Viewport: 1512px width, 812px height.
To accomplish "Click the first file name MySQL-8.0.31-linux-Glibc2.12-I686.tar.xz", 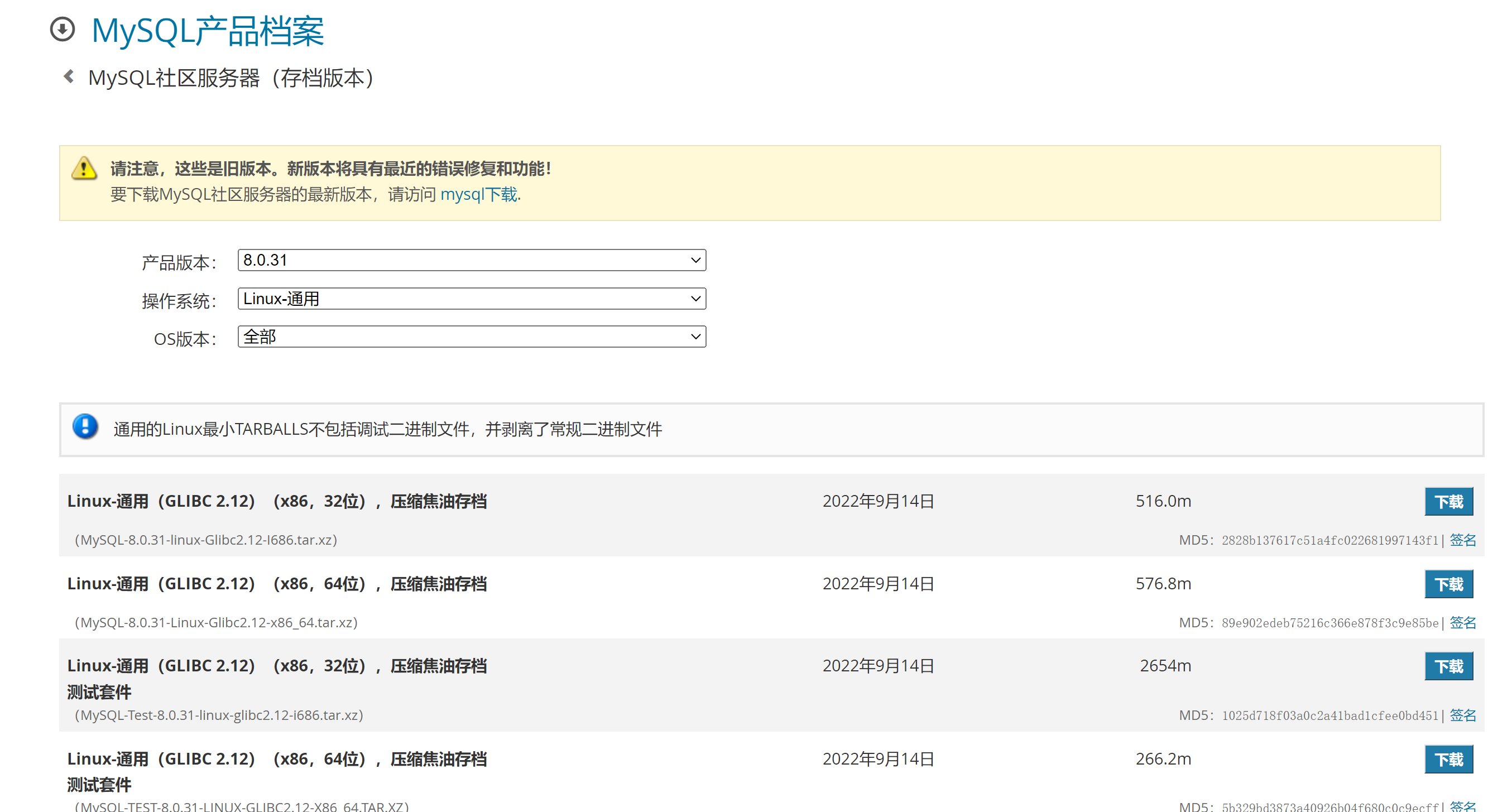I will 205,540.
